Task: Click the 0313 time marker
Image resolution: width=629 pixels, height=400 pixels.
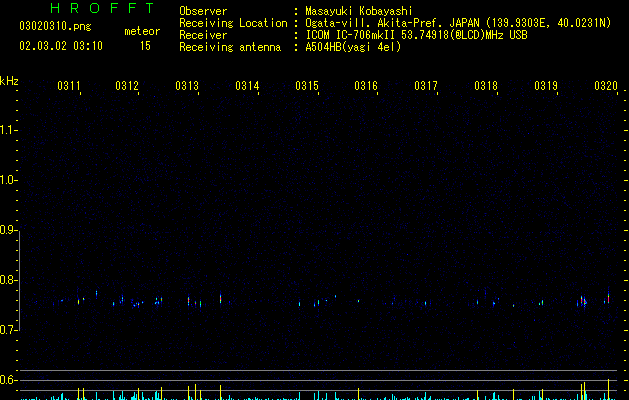Action: 187,86
